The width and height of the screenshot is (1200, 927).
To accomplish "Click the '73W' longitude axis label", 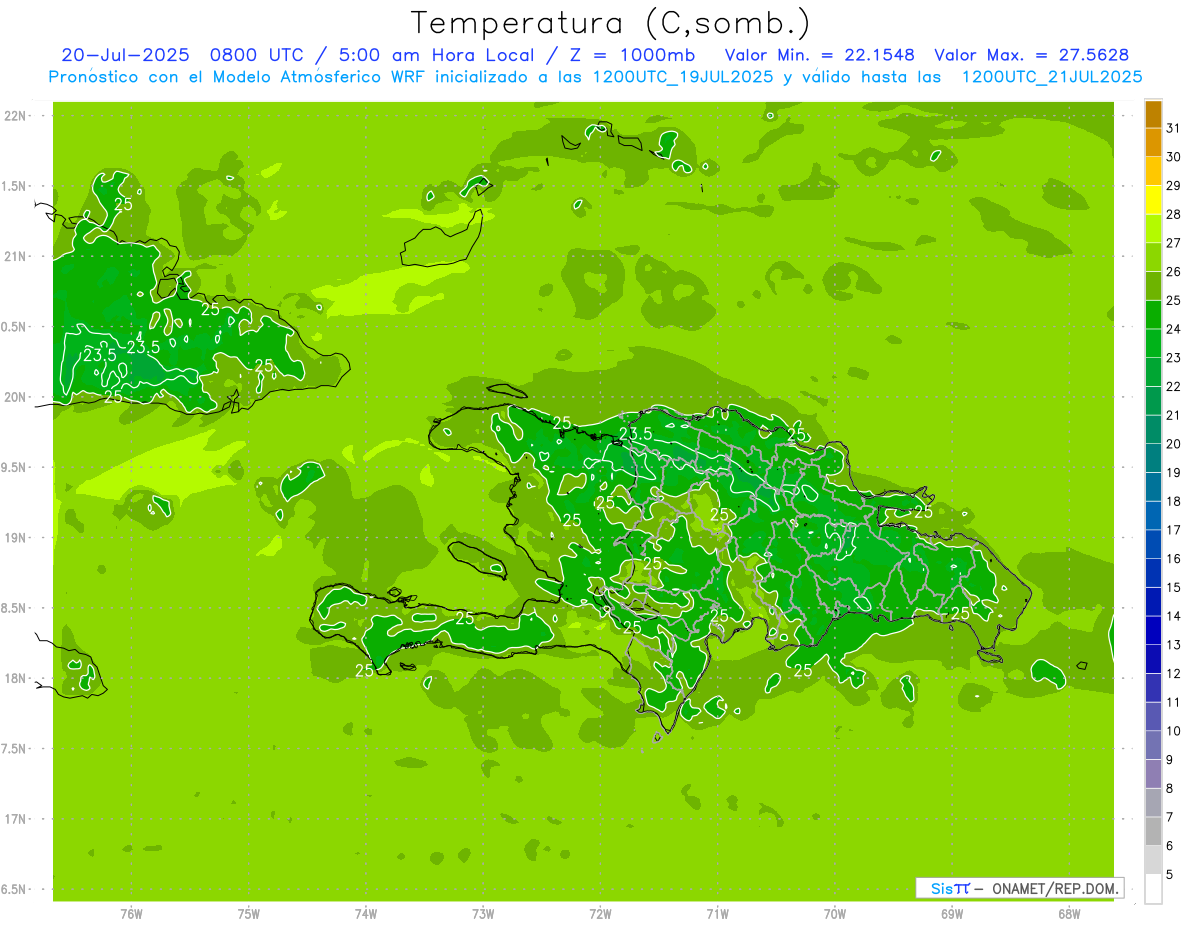I will click(x=483, y=914).
